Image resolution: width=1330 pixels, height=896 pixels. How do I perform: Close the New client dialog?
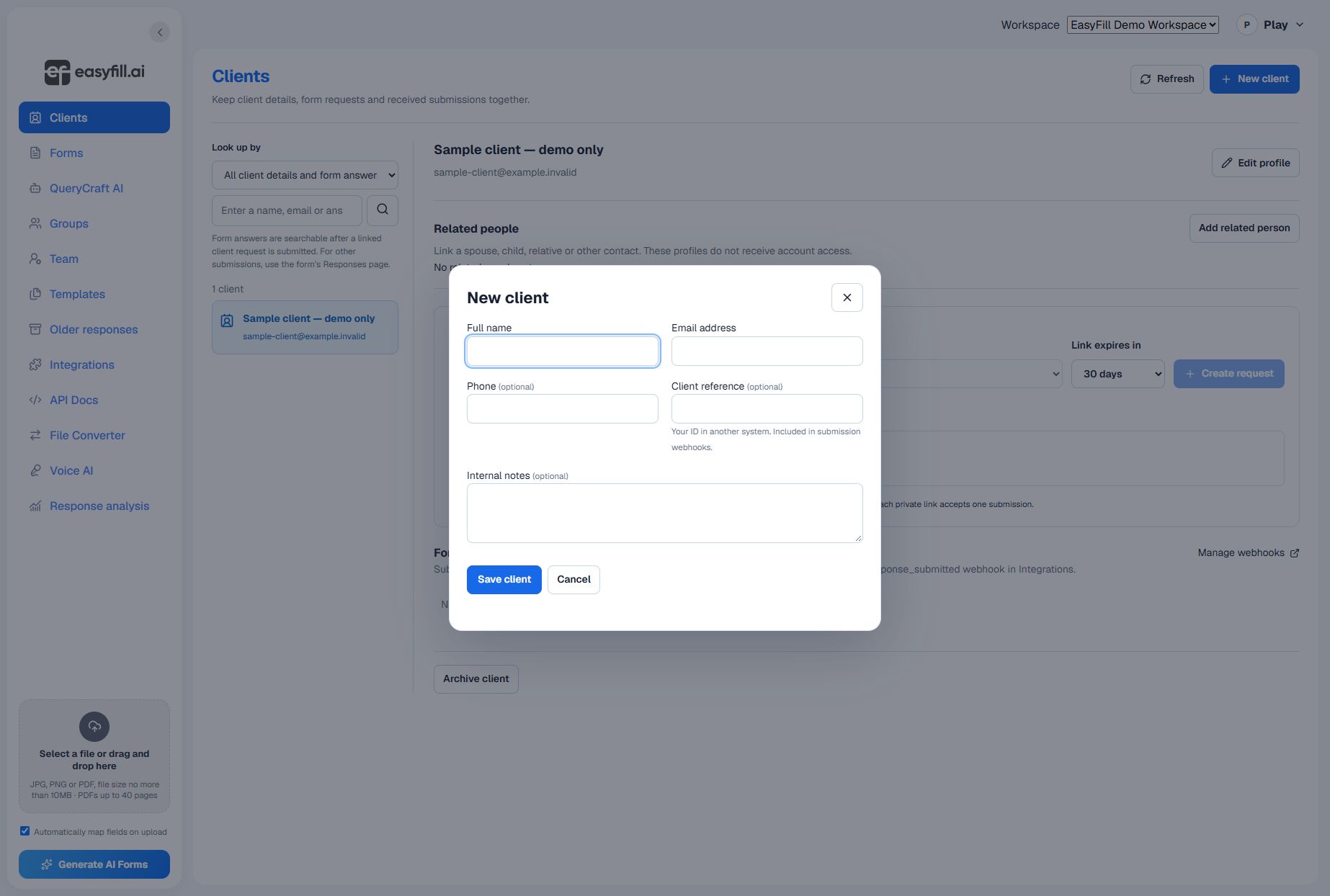(x=847, y=297)
